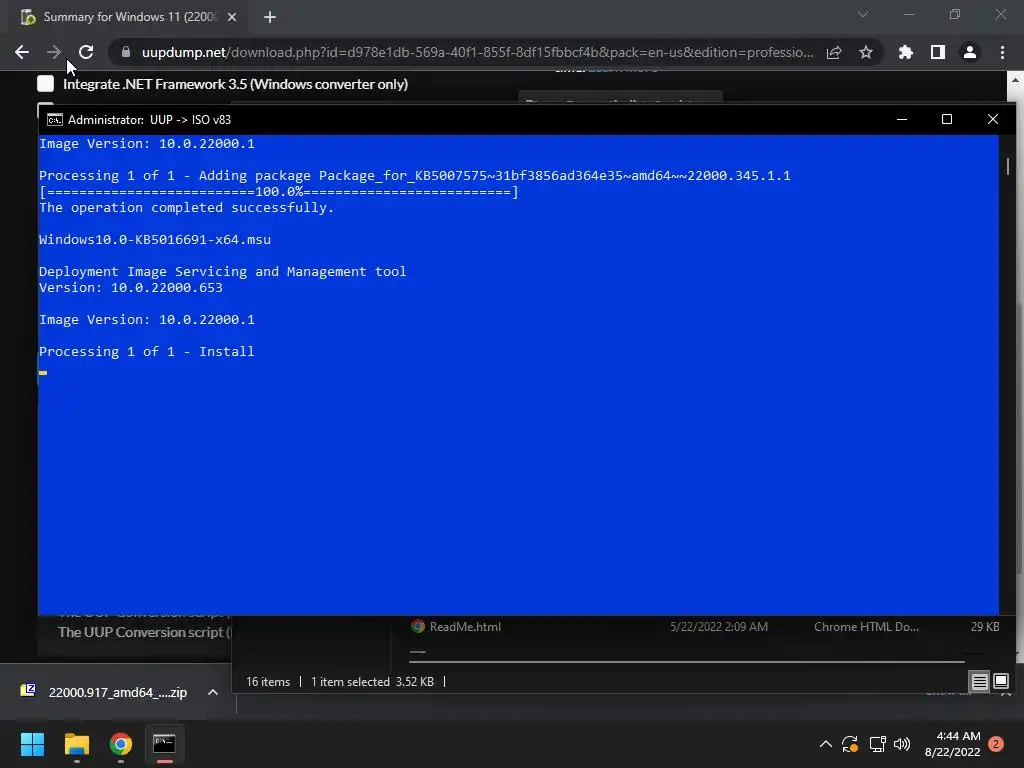Click command prompt taskbar icon
This screenshot has width=1024, height=768.
(164, 744)
